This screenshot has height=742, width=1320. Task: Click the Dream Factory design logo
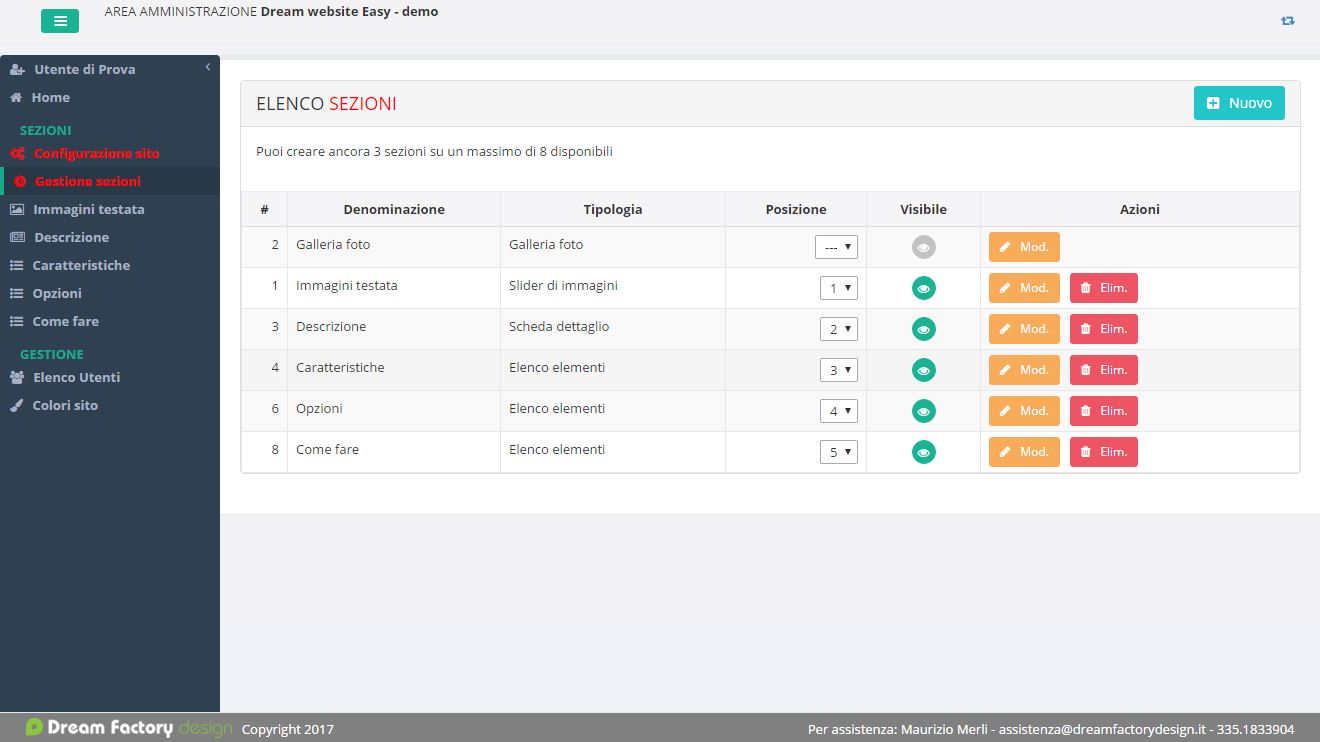pos(129,728)
